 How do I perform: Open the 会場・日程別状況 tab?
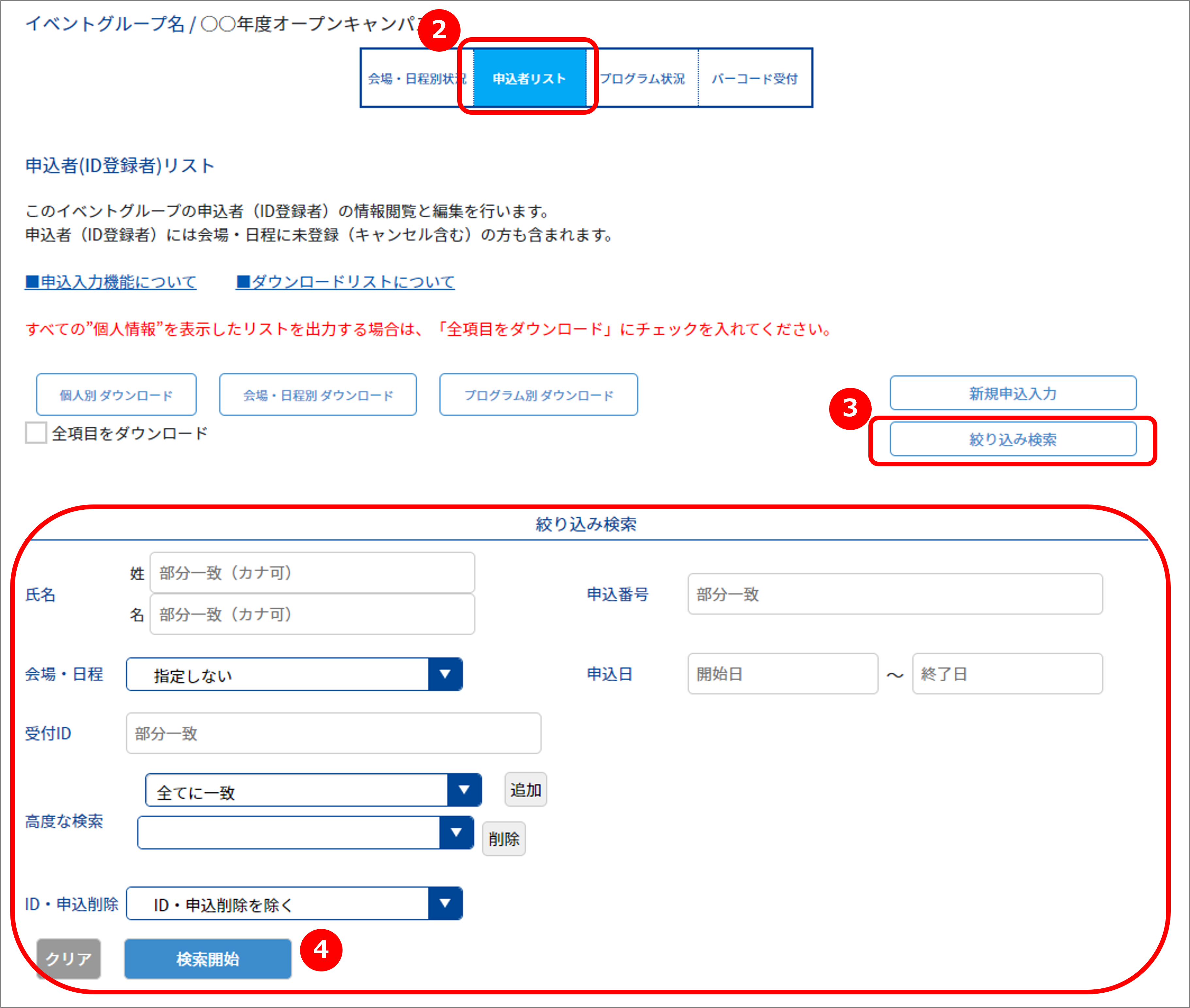click(417, 78)
